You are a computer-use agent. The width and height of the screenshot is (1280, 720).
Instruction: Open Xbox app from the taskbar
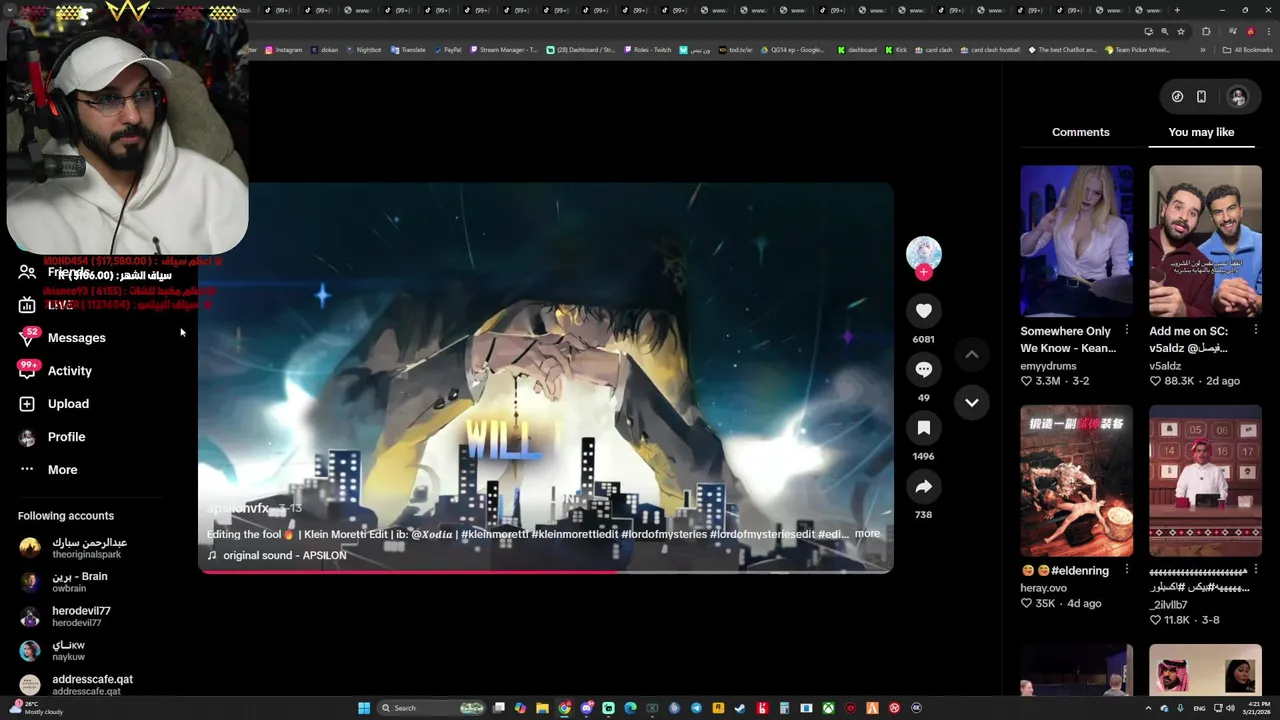tap(828, 708)
